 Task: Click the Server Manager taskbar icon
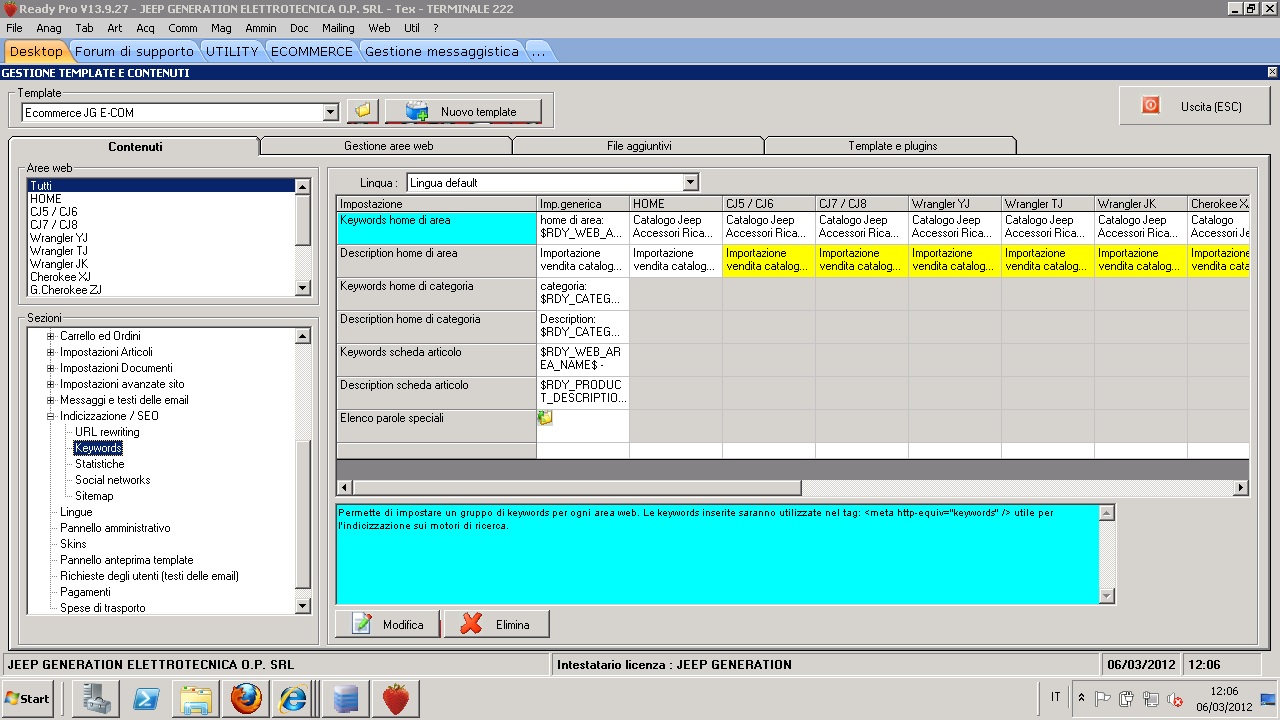pos(97,698)
